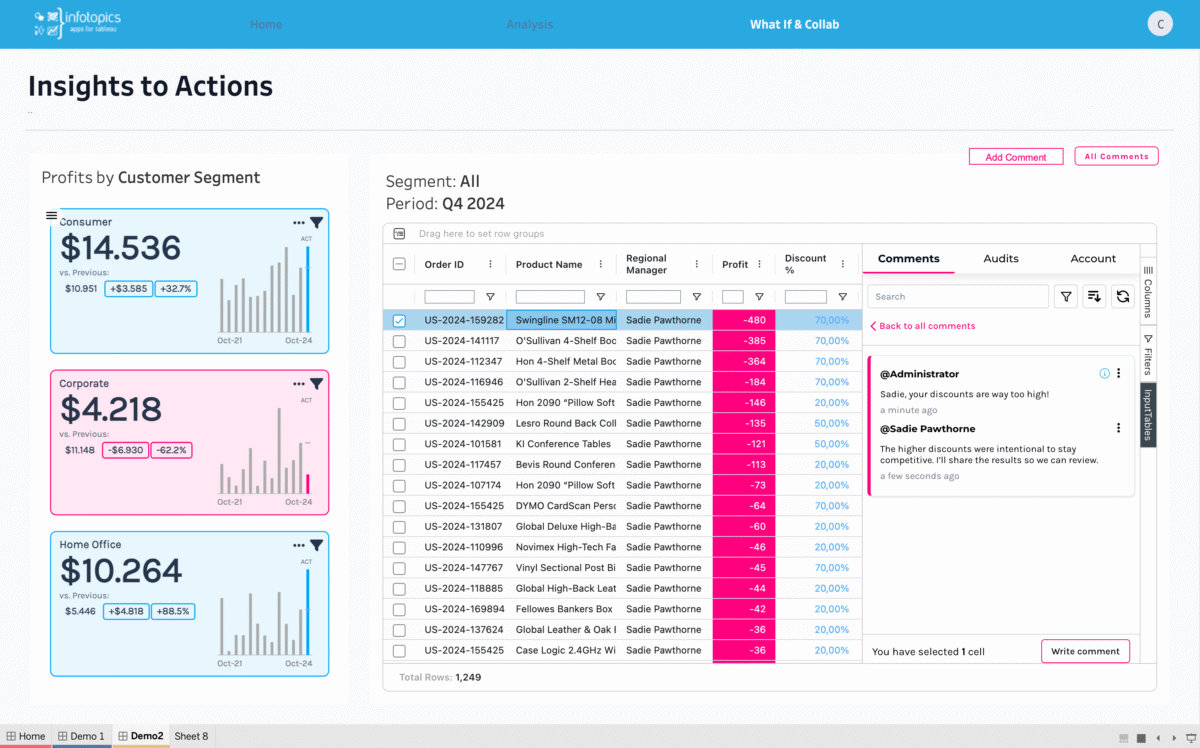This screenshot has width=1200, height=748.
Task: Click the refresh comments icon
Action: tap(1123, 296)
